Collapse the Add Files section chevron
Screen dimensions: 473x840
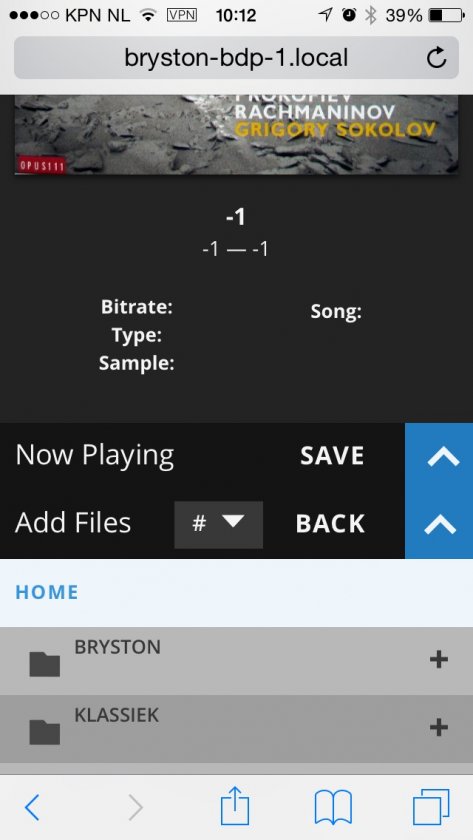[x=440, y=526]
